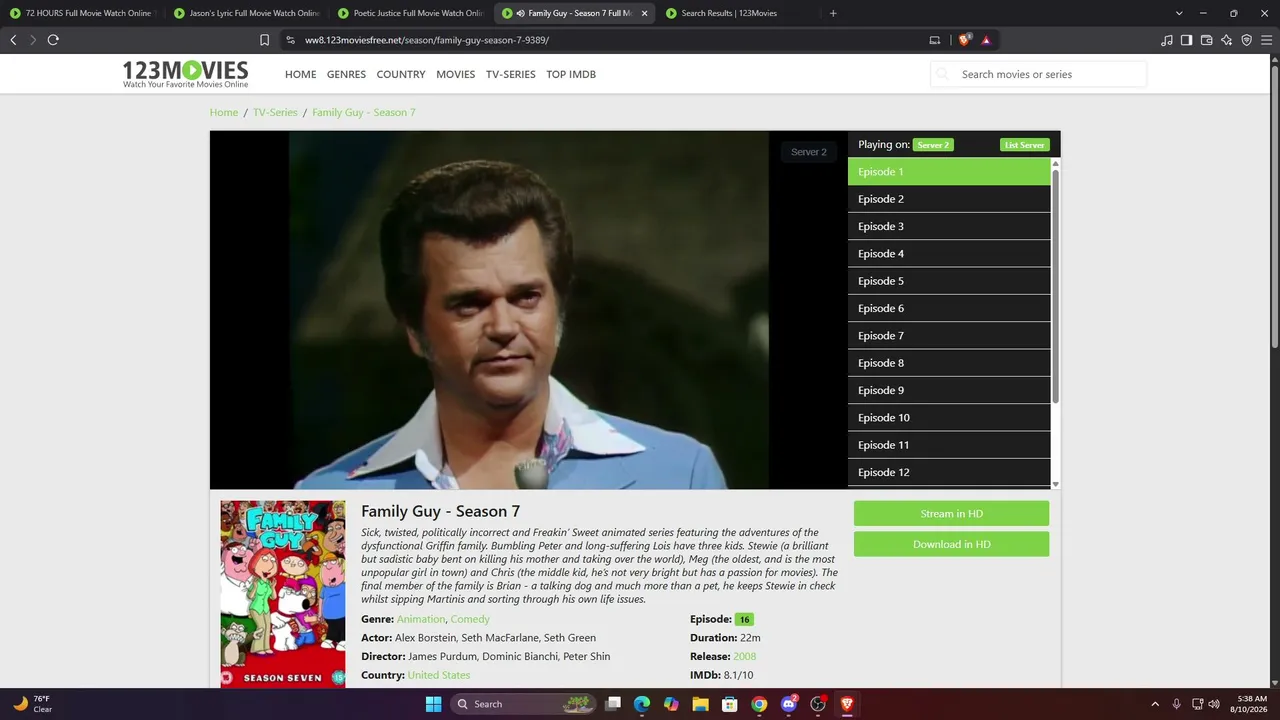
Task: Open Discord from the taskbar
Action: (789, 704)
